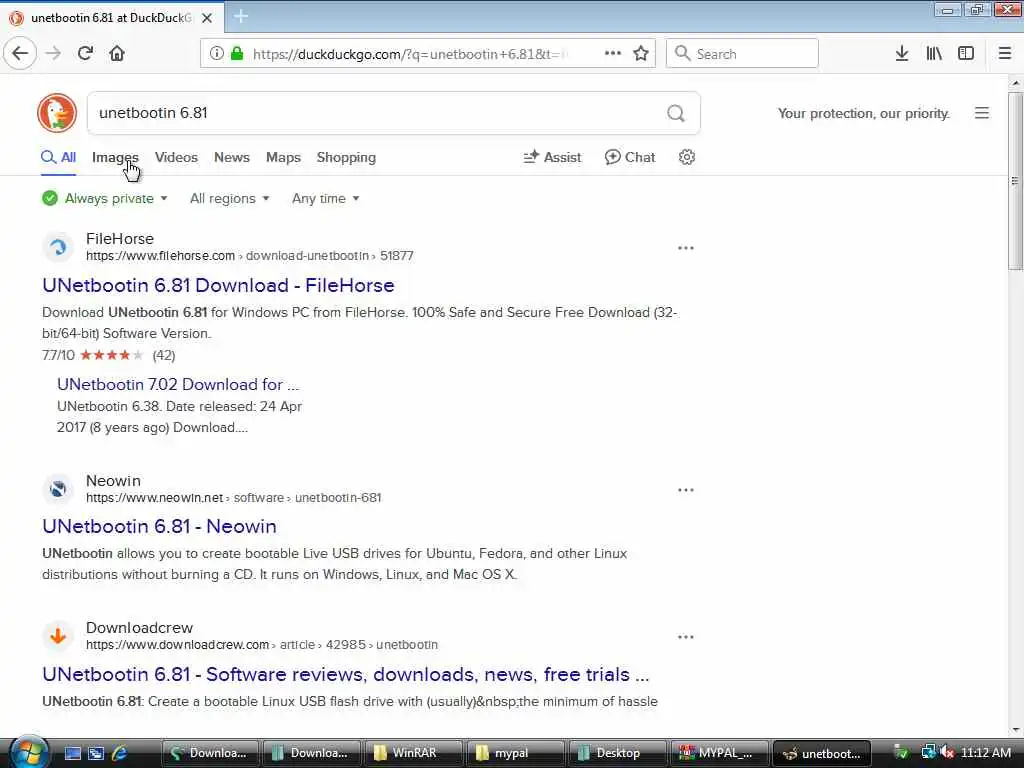The height and width of the screenshot is (768, 1024).
Task: Click the green padlock security icon
Action: coord(237,54)
